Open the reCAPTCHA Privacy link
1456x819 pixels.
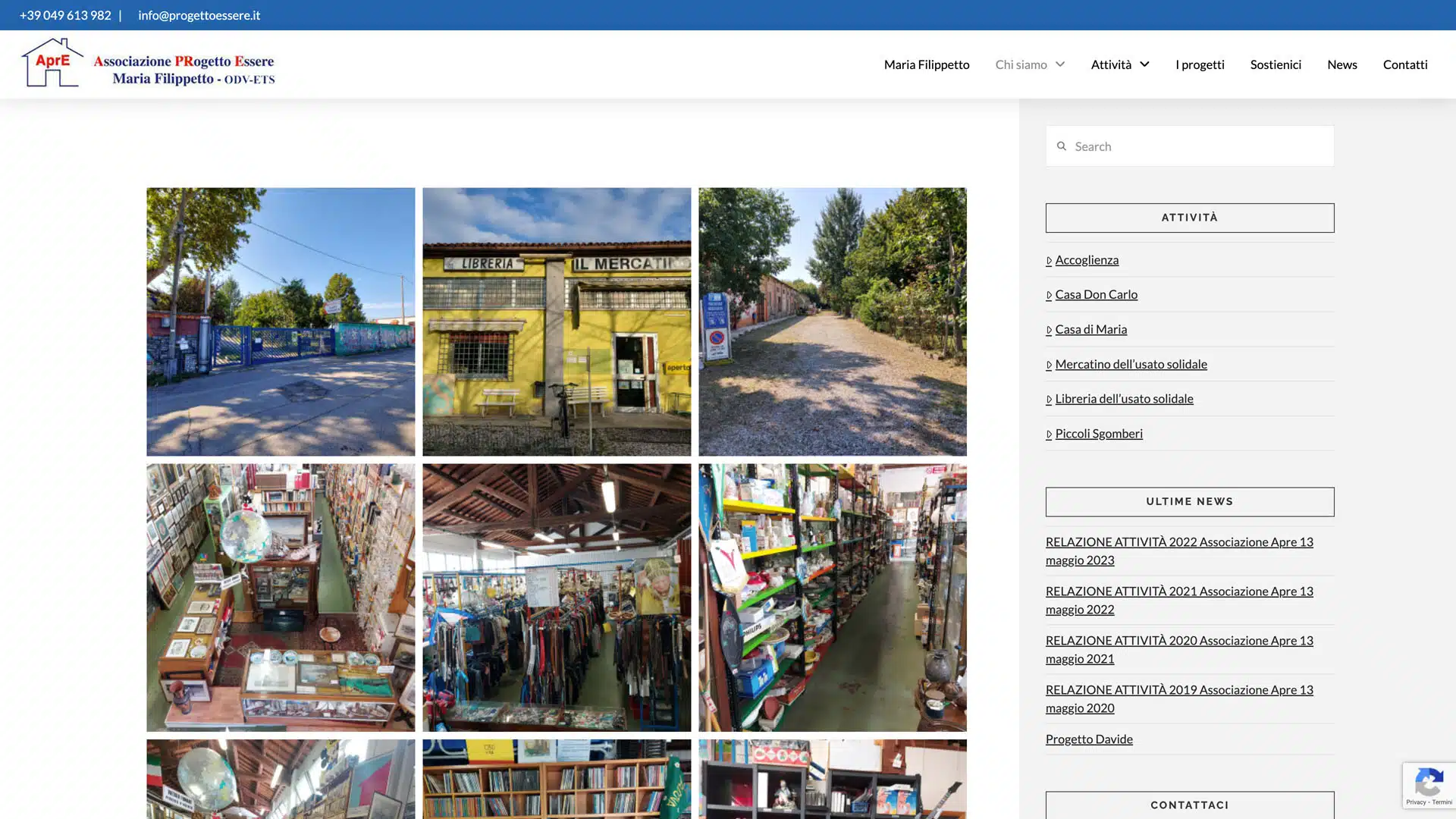pyautogui.click(x=1416, y=802)
